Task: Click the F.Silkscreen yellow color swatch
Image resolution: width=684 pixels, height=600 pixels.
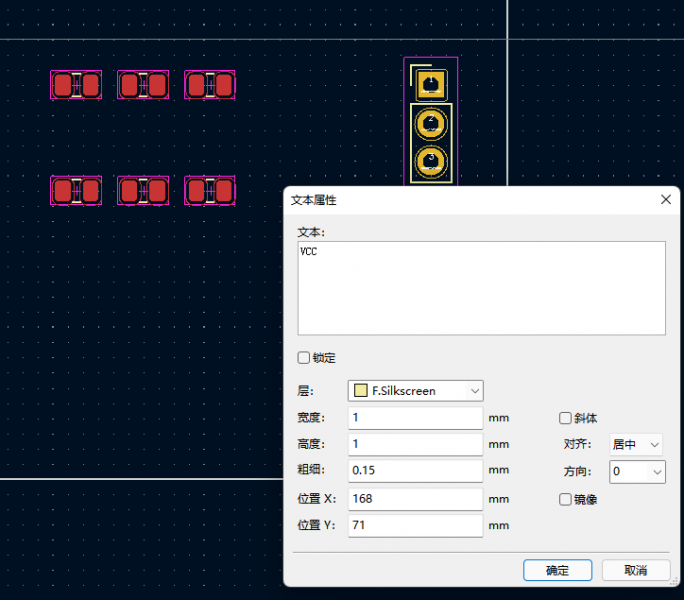Action: click(360, 391)
